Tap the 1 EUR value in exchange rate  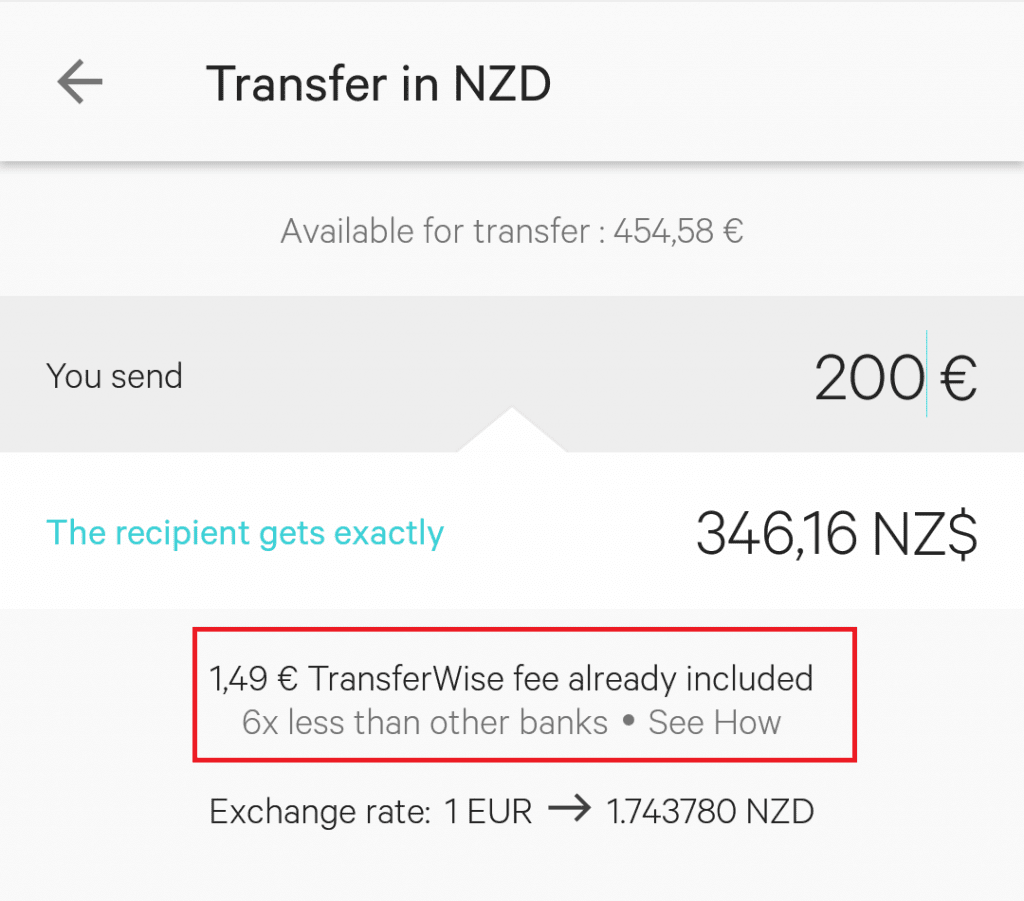coord(488,811)
